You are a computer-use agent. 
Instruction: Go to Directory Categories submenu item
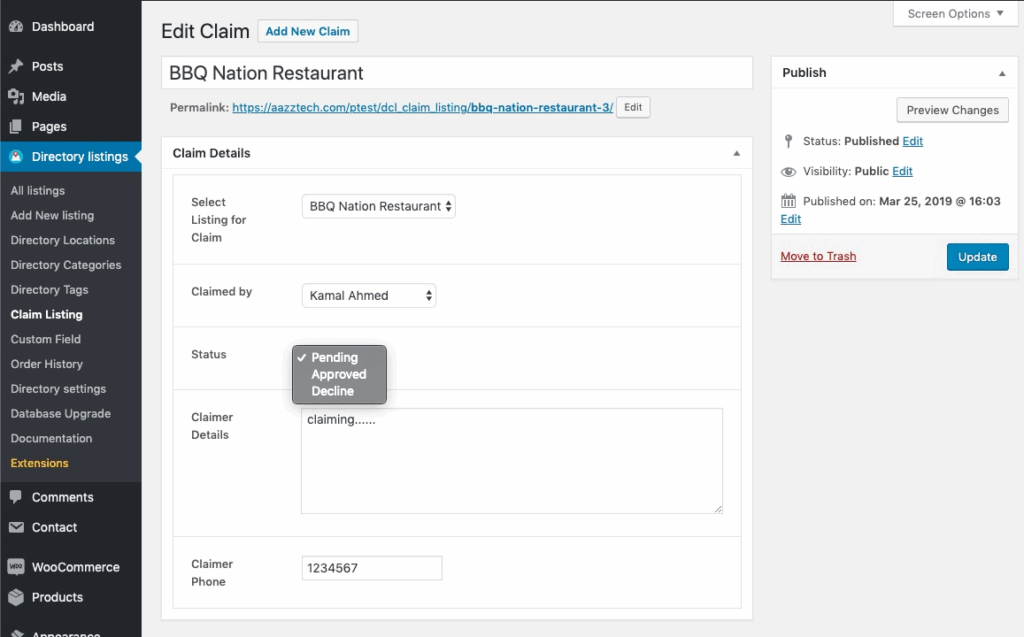point(66,265)
